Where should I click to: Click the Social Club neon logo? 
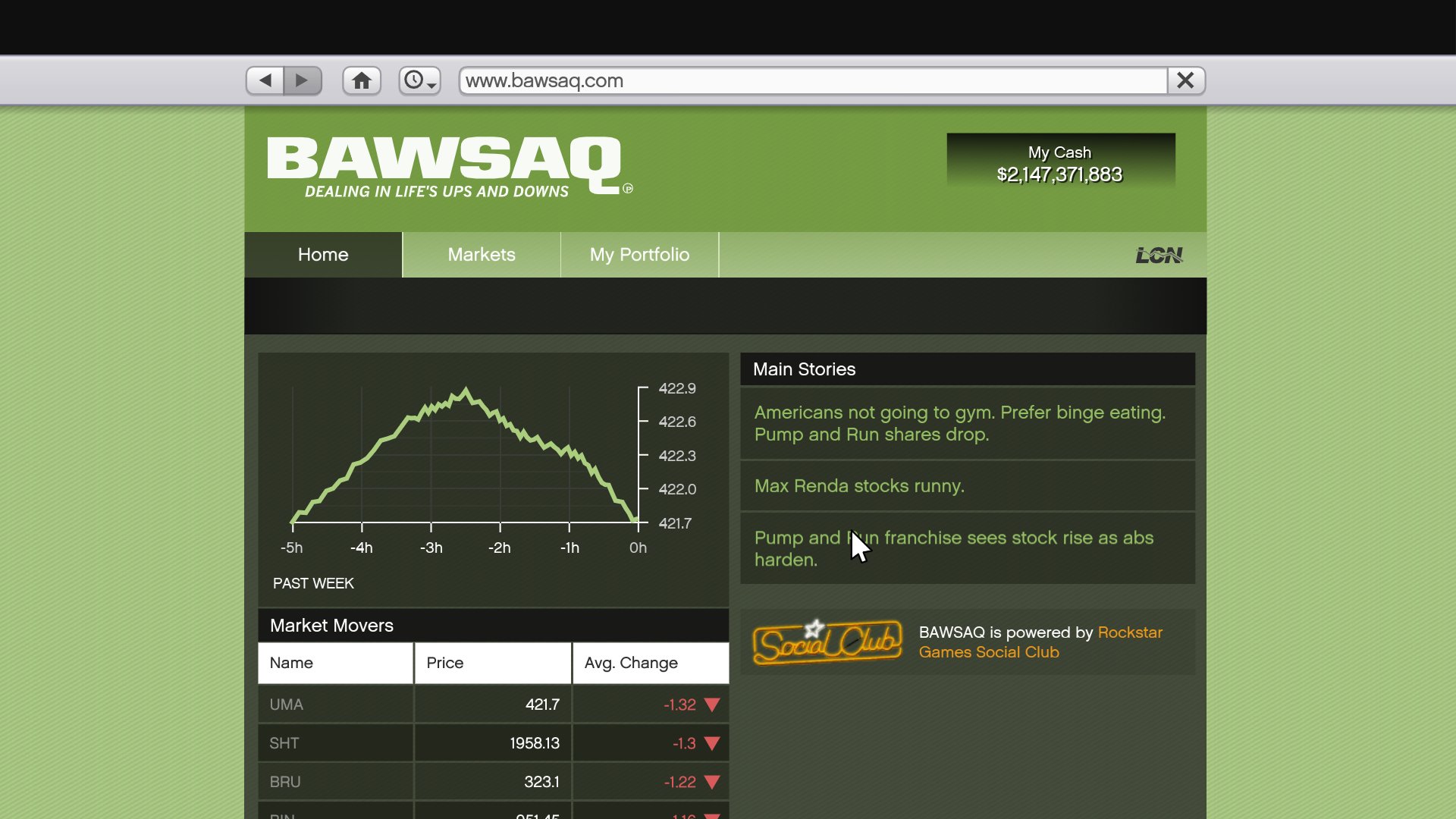pyautogui.click(x=827, y=642)
